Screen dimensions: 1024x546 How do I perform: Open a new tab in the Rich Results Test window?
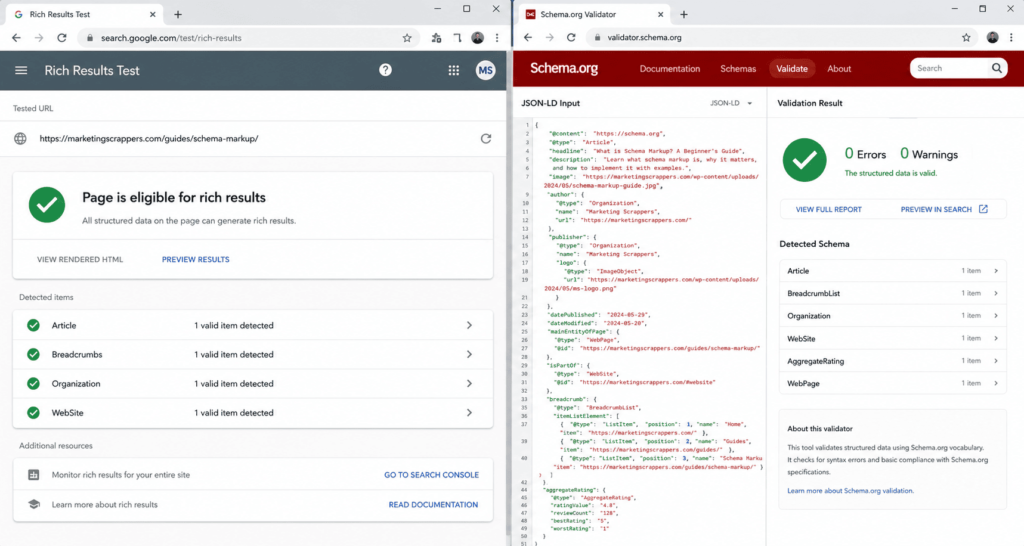[178, 14]
